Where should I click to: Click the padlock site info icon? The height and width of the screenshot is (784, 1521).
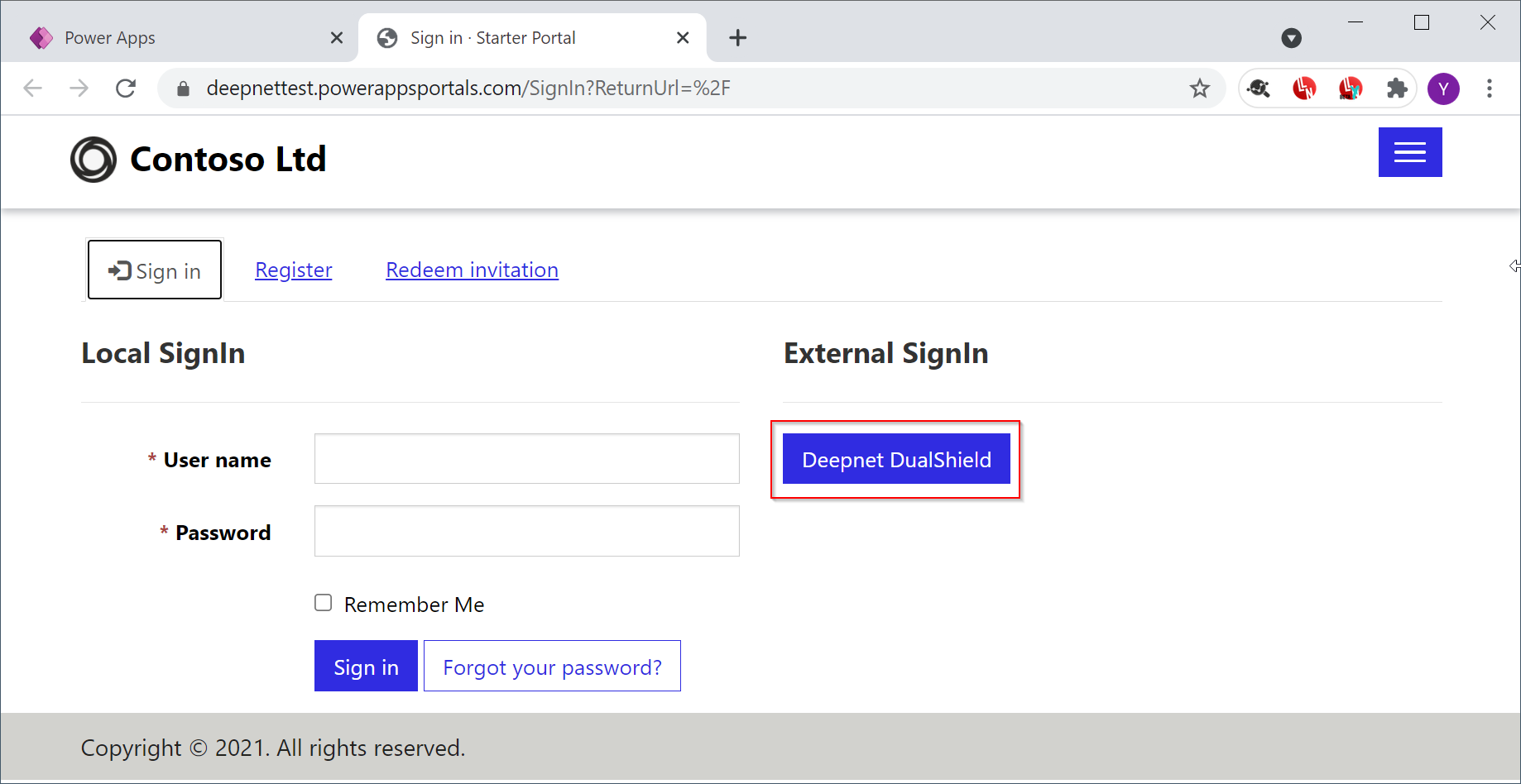pyautogui.click(x=184, y=88)
